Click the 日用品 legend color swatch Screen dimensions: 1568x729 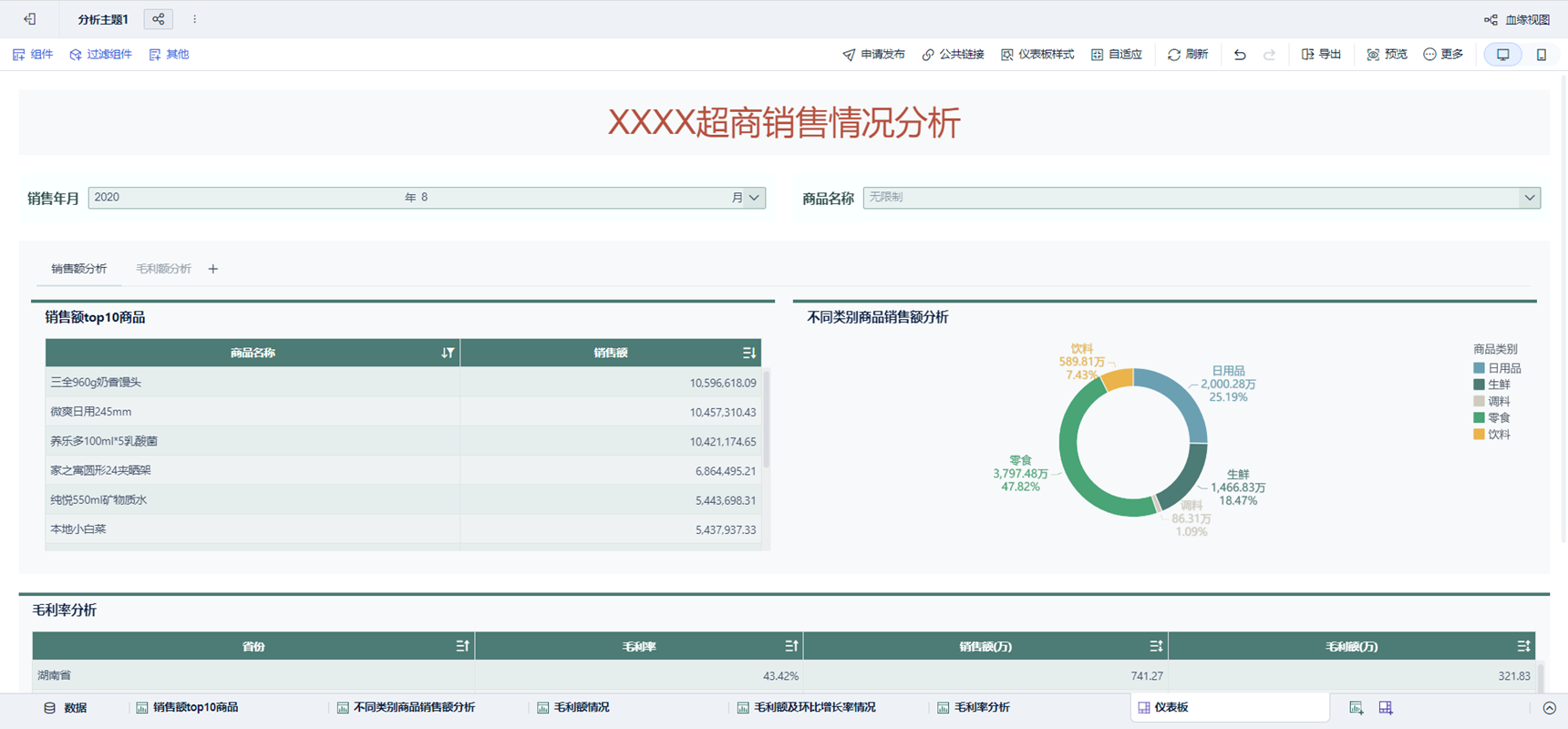click(x=1479, y=368)
